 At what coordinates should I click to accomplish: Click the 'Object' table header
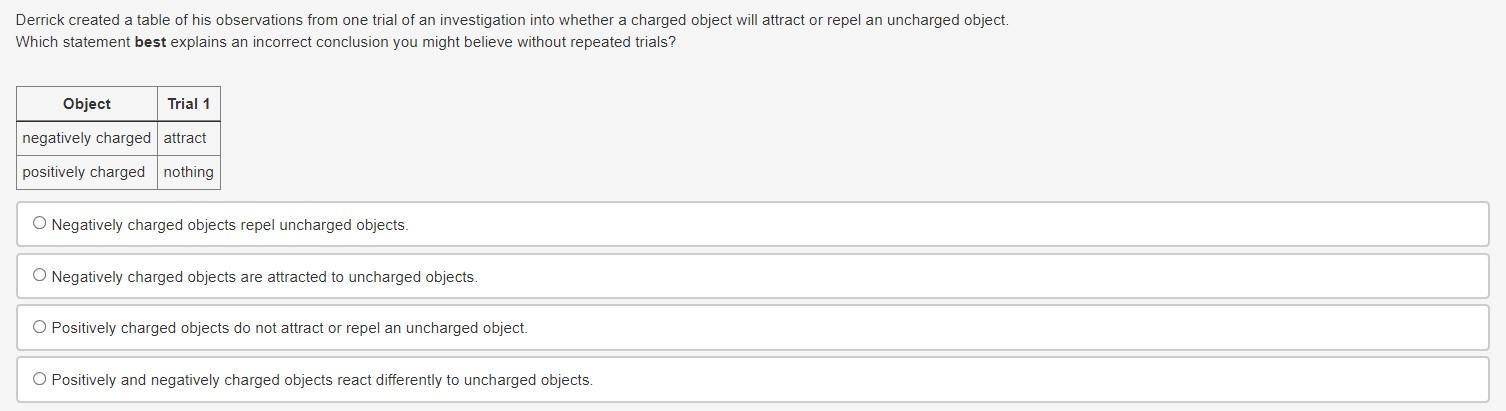point(87,104)
